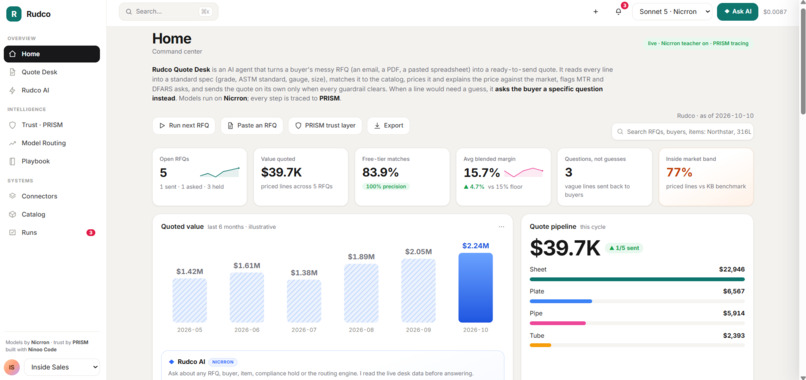Click Paste an RFQ button
The height and width of the screenshot is (380, 806).
coord(252,125)
